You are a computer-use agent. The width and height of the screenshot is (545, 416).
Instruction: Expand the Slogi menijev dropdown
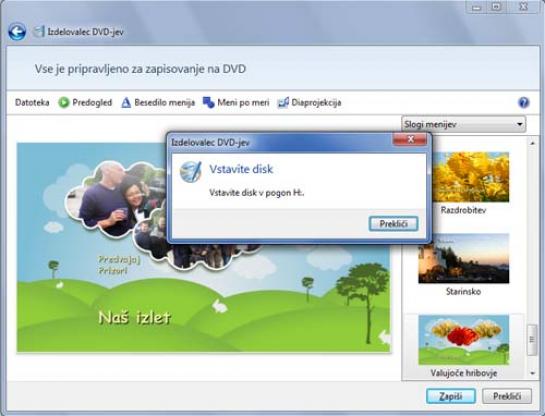(464, 124)
